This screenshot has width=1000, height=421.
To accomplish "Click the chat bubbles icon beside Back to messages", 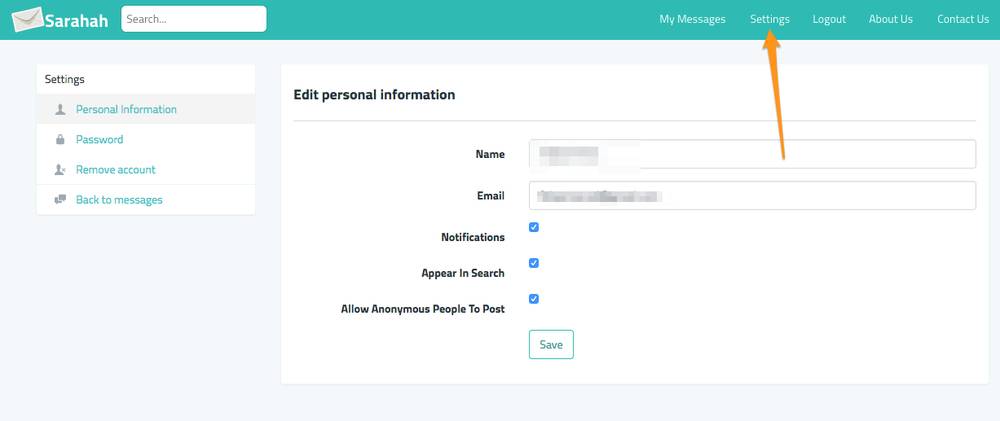I will [x=60, y=200].
